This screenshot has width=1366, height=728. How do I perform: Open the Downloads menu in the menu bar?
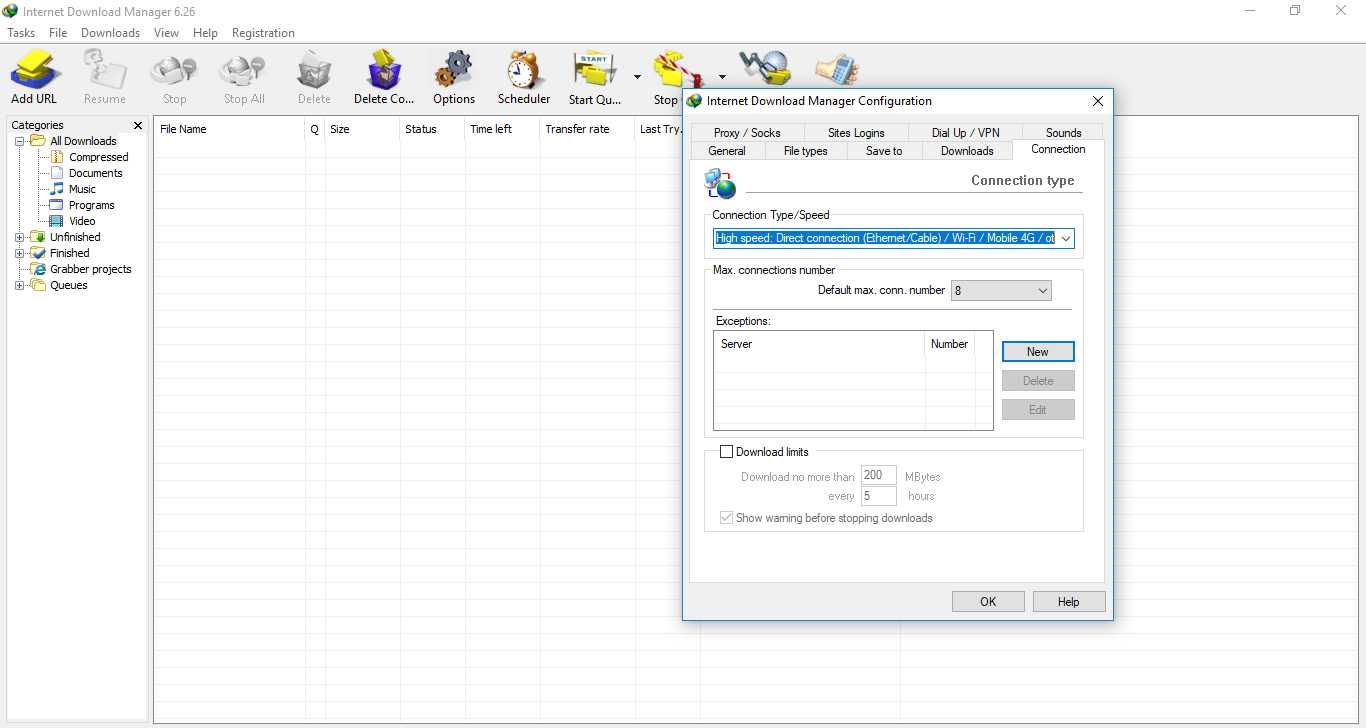point(111,33)
